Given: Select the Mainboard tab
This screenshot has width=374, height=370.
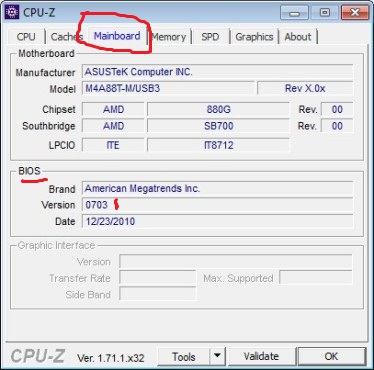Looking at the screenshot, I should click(117, 36).
